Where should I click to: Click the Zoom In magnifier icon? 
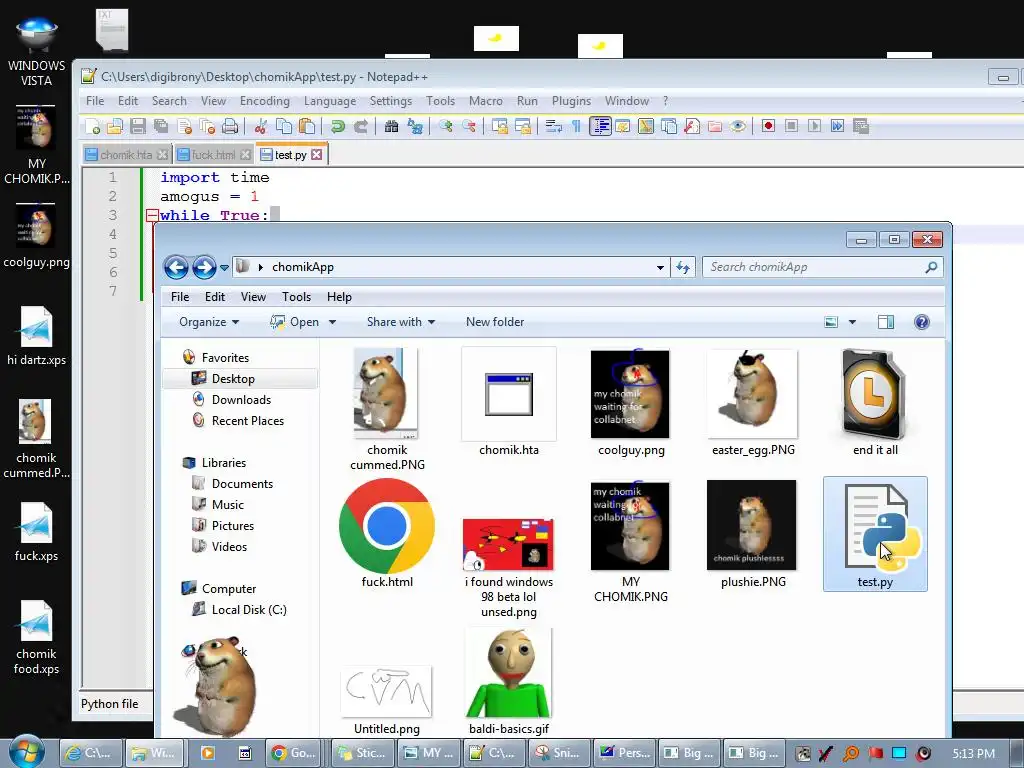[445, 126]
